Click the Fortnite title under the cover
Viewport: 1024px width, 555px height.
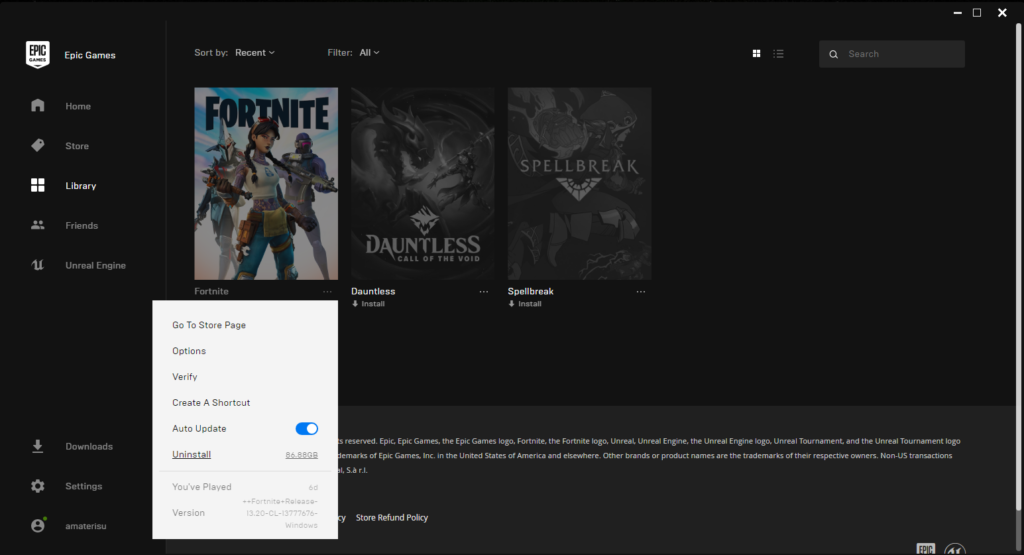[x=211, y=291]
